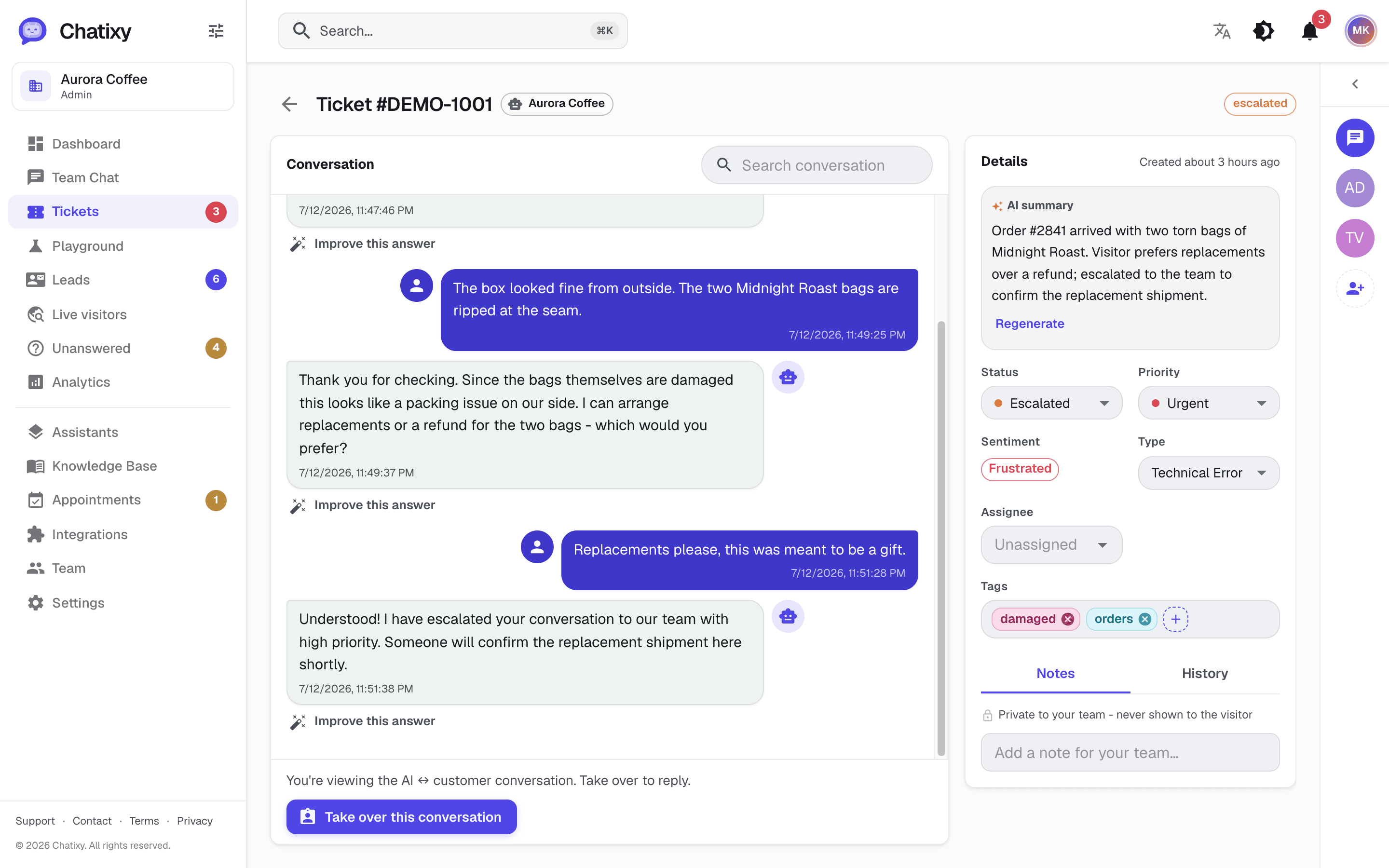Open the language translate icon

point(1222,31)
